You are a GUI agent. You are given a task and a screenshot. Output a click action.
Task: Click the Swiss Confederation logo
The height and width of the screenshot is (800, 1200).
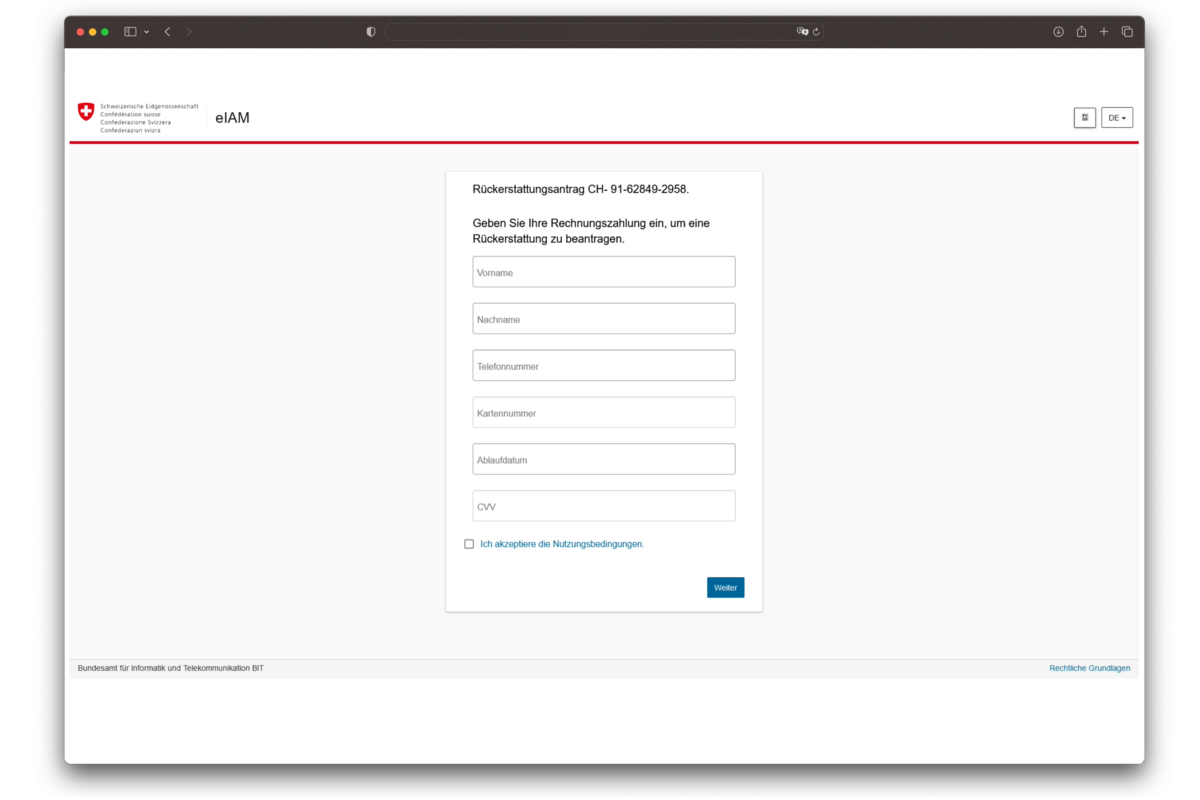pos(85,112)
